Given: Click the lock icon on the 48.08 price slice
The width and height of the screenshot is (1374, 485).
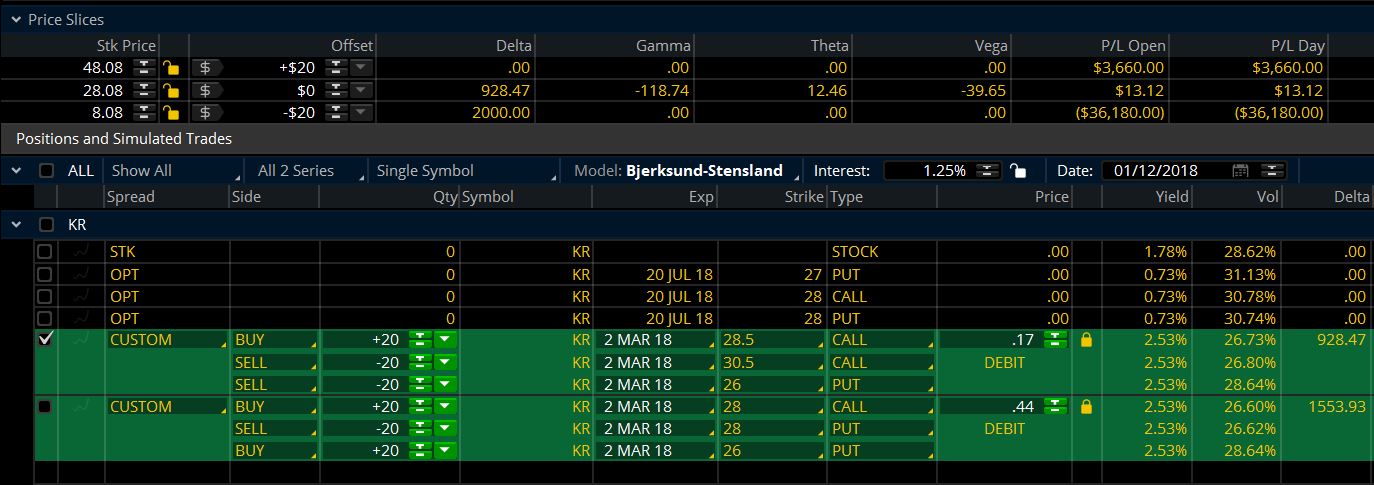Looking at the screenshot, I should tap(172, 68).
